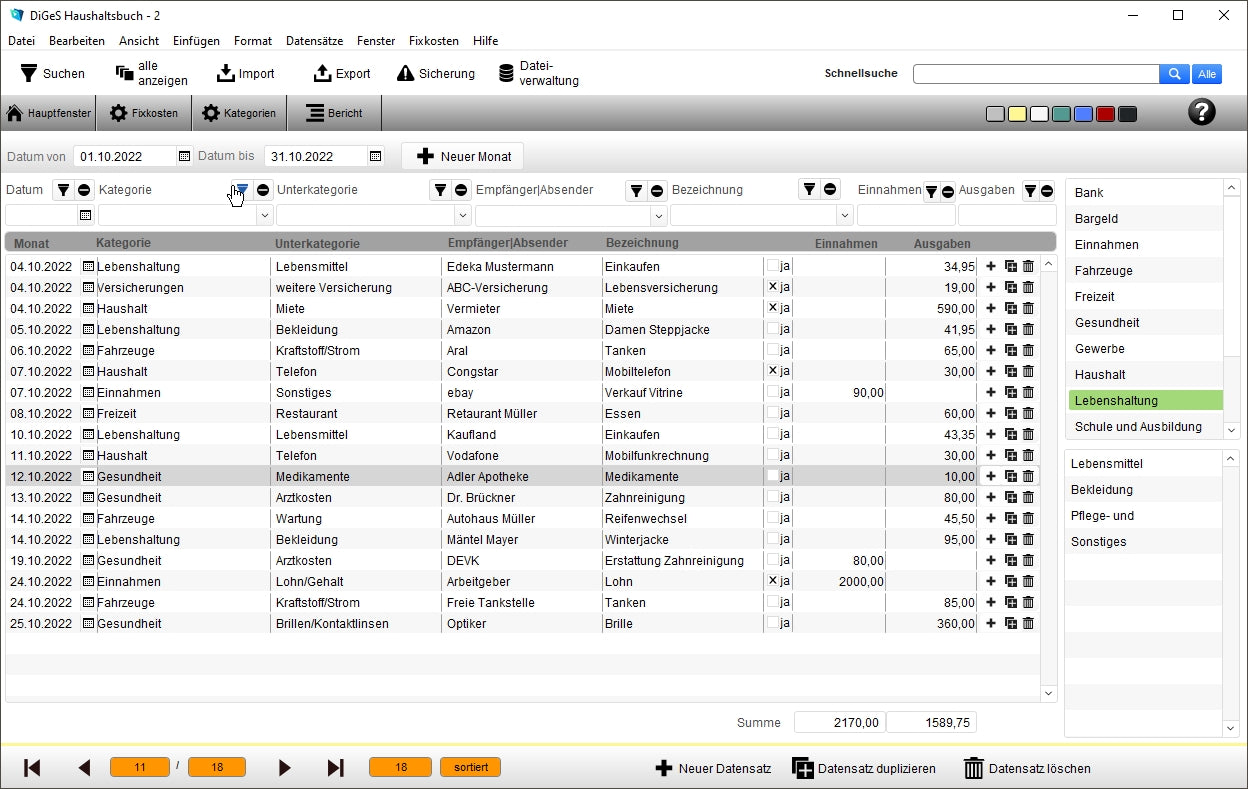Click the Neuer Monat button
Image resolution: width=1248 pixels, height=789 pixels.
pyautogui.click(x=462, y=156)
